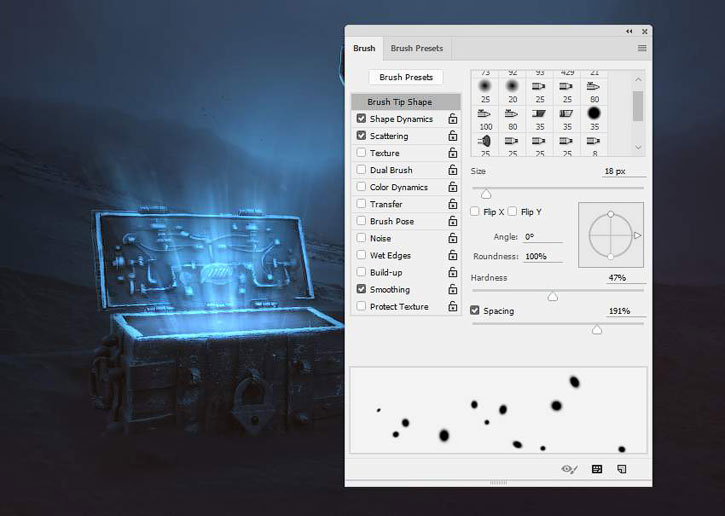The height and width of the screenshot is (516, 725).
Task: Click the brush tip list scroll-down arrow
Action: coord(638,147)
